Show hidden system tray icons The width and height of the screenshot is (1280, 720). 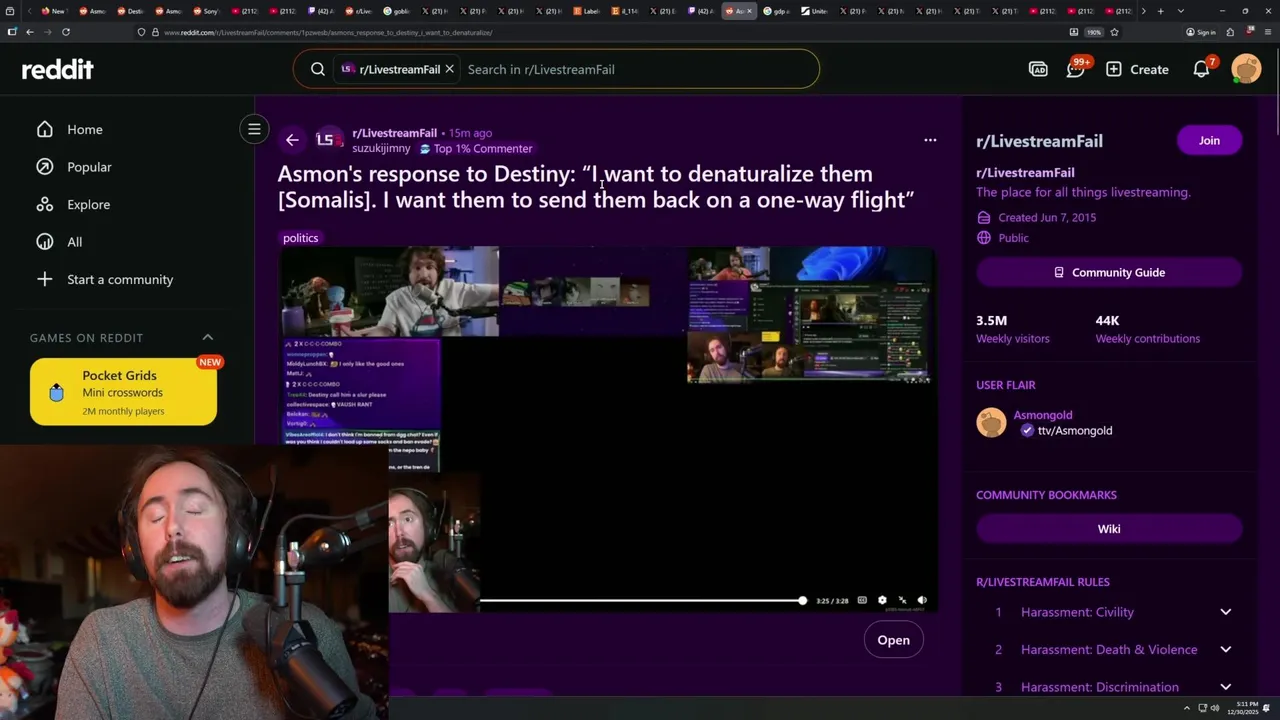click(x=1186, y=708)
